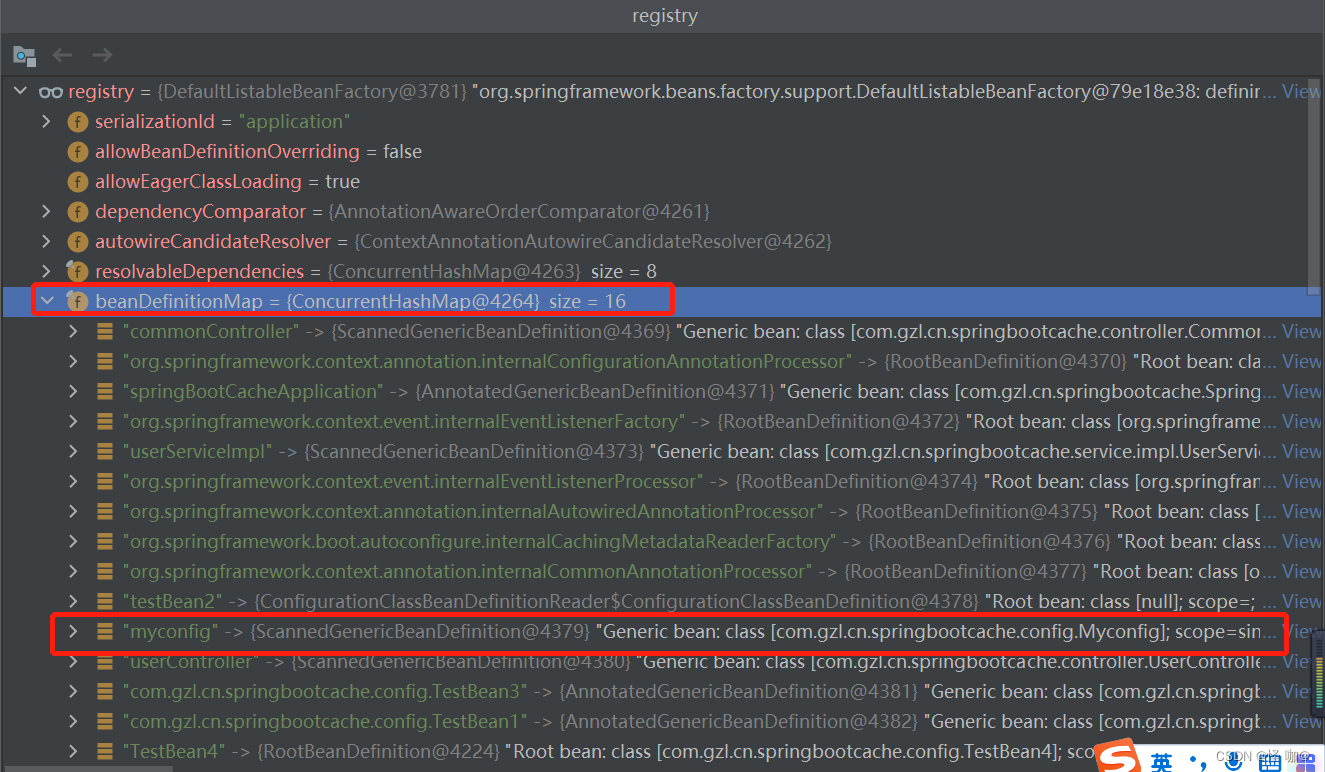
Task: Expand the "commonController" entry
Action: (73, 332)
